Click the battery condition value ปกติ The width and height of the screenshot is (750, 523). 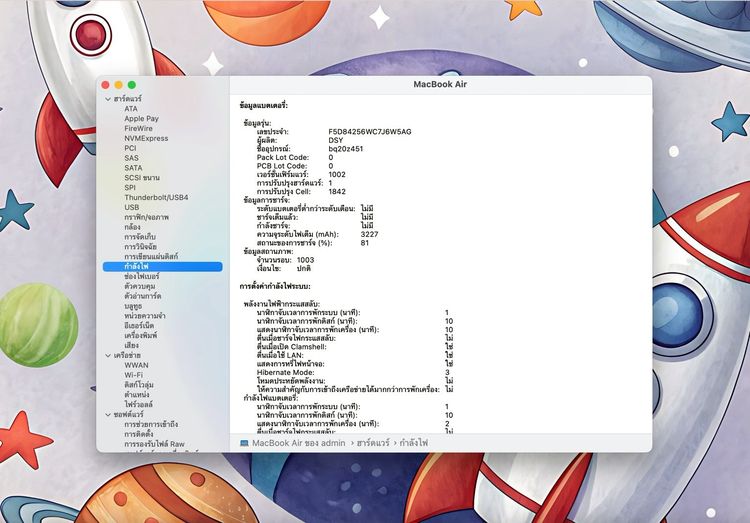pyautogui.click(x=304, y=268)
